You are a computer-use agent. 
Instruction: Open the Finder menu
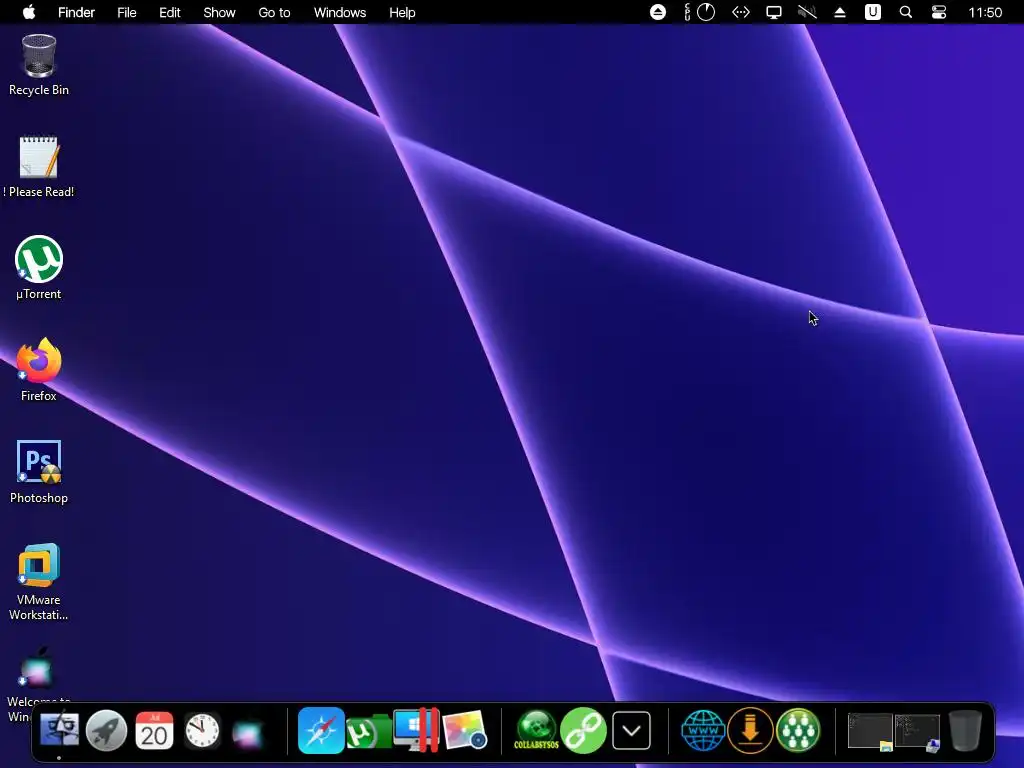[x=76, y=12]
